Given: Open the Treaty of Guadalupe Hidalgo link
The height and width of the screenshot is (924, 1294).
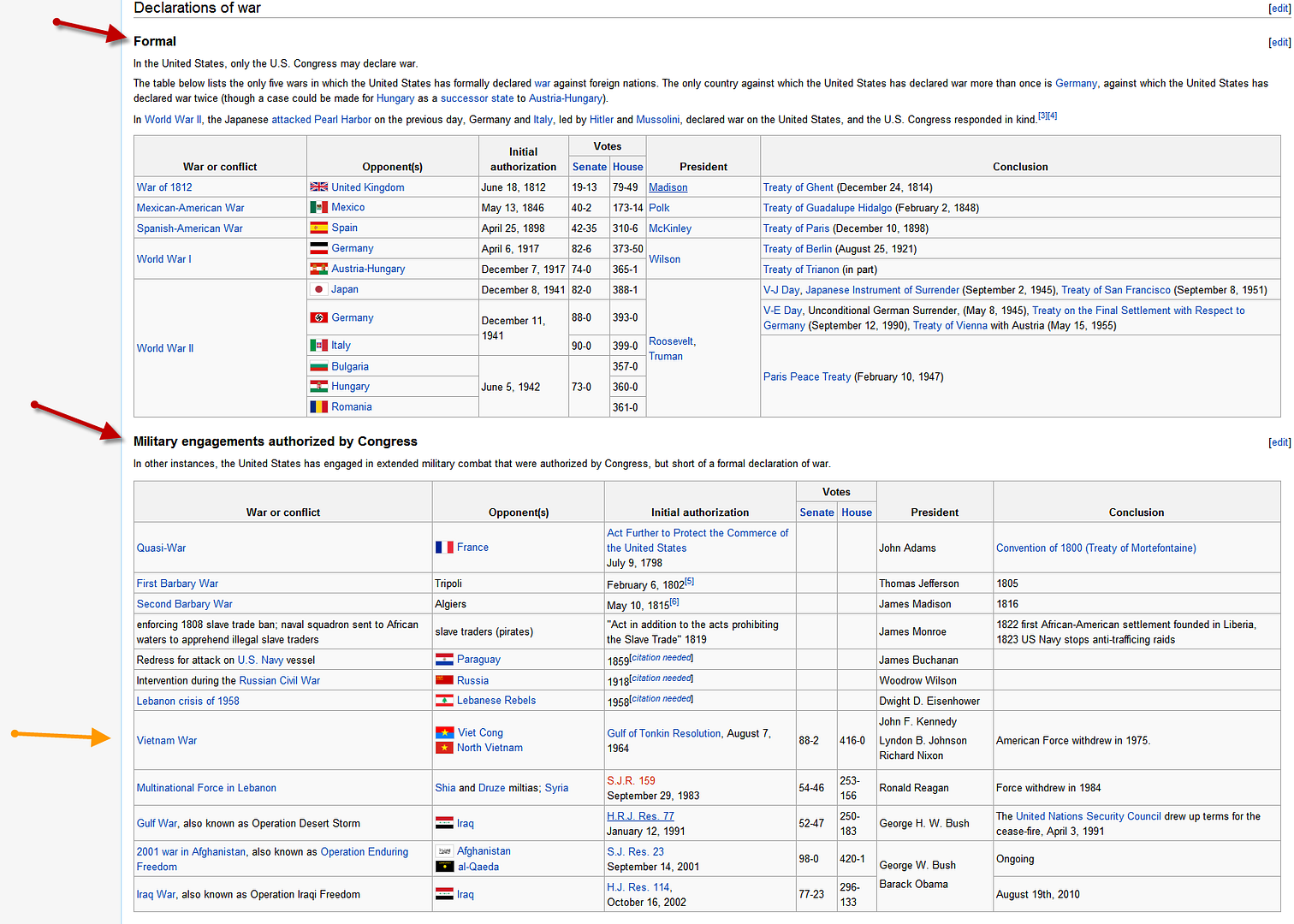Looking at the screenshot, I should coord(827,208).
